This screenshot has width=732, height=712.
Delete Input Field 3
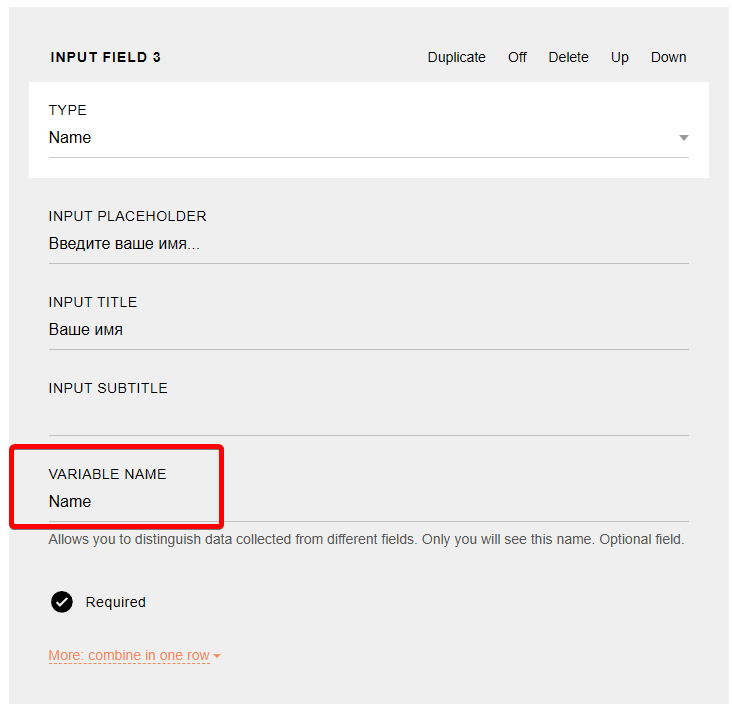568,57
